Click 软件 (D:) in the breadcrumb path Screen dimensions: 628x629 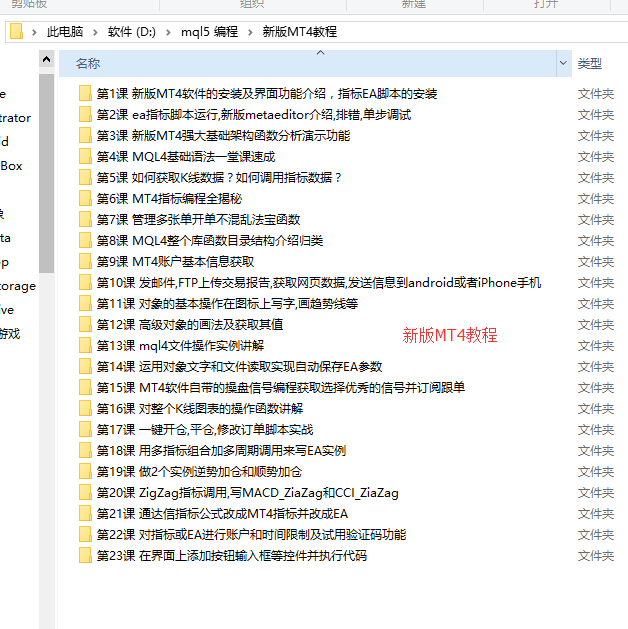(132, 32)
